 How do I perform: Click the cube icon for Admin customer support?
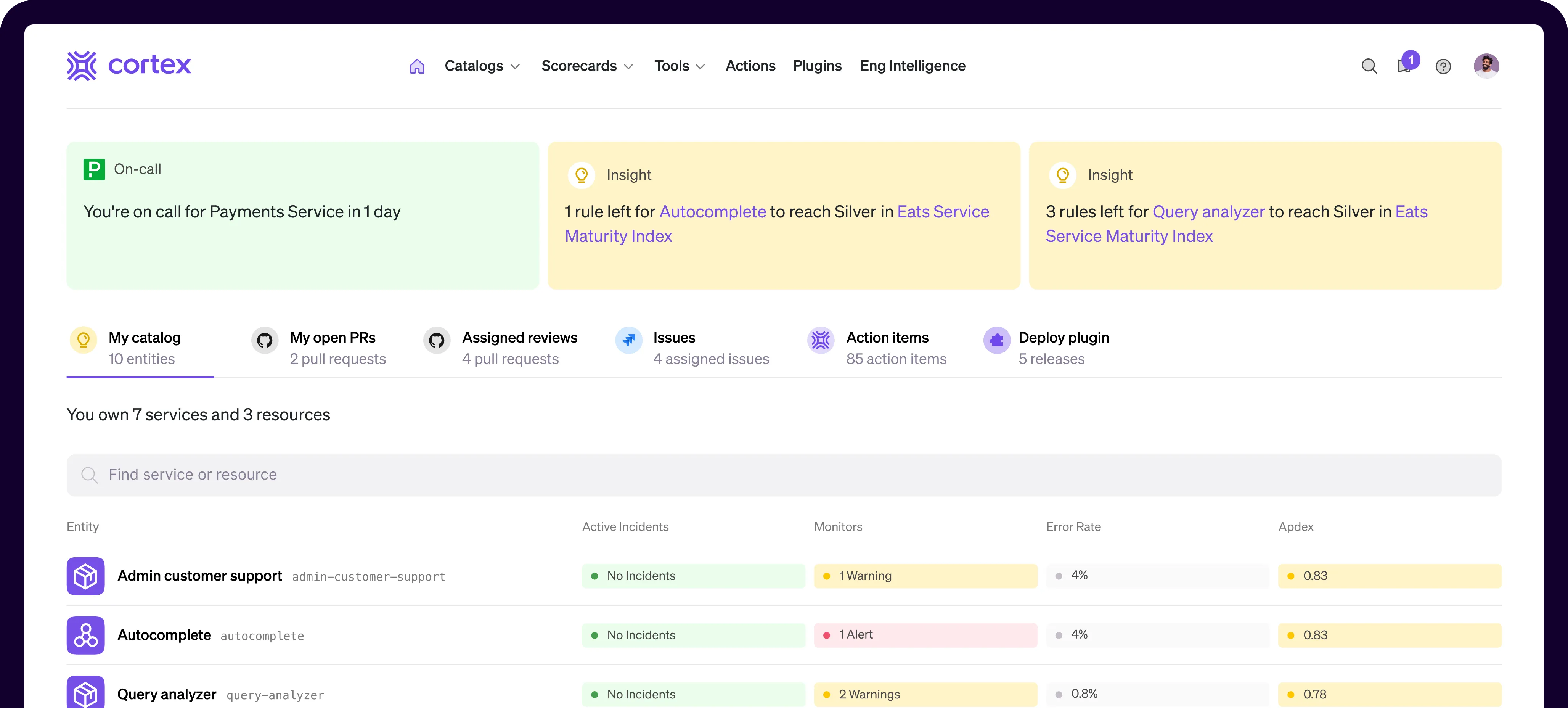coord(86,576)
